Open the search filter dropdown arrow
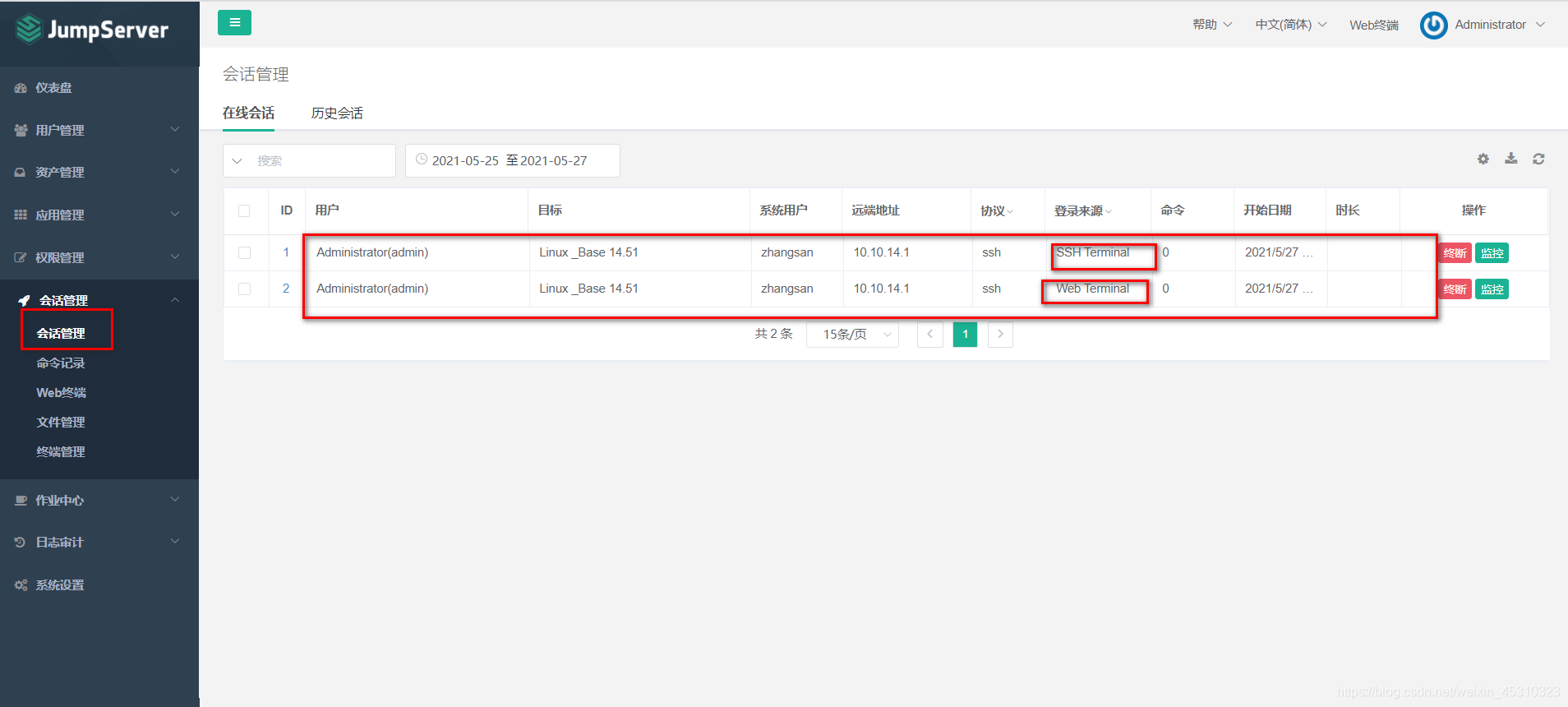1568x707 pixels. tap(238, 161)
